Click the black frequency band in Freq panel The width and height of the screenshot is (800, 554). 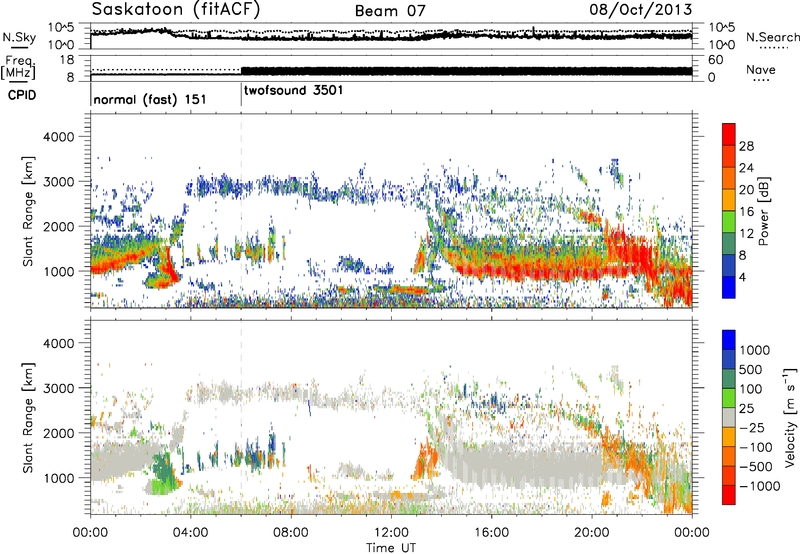coord(466,71)
